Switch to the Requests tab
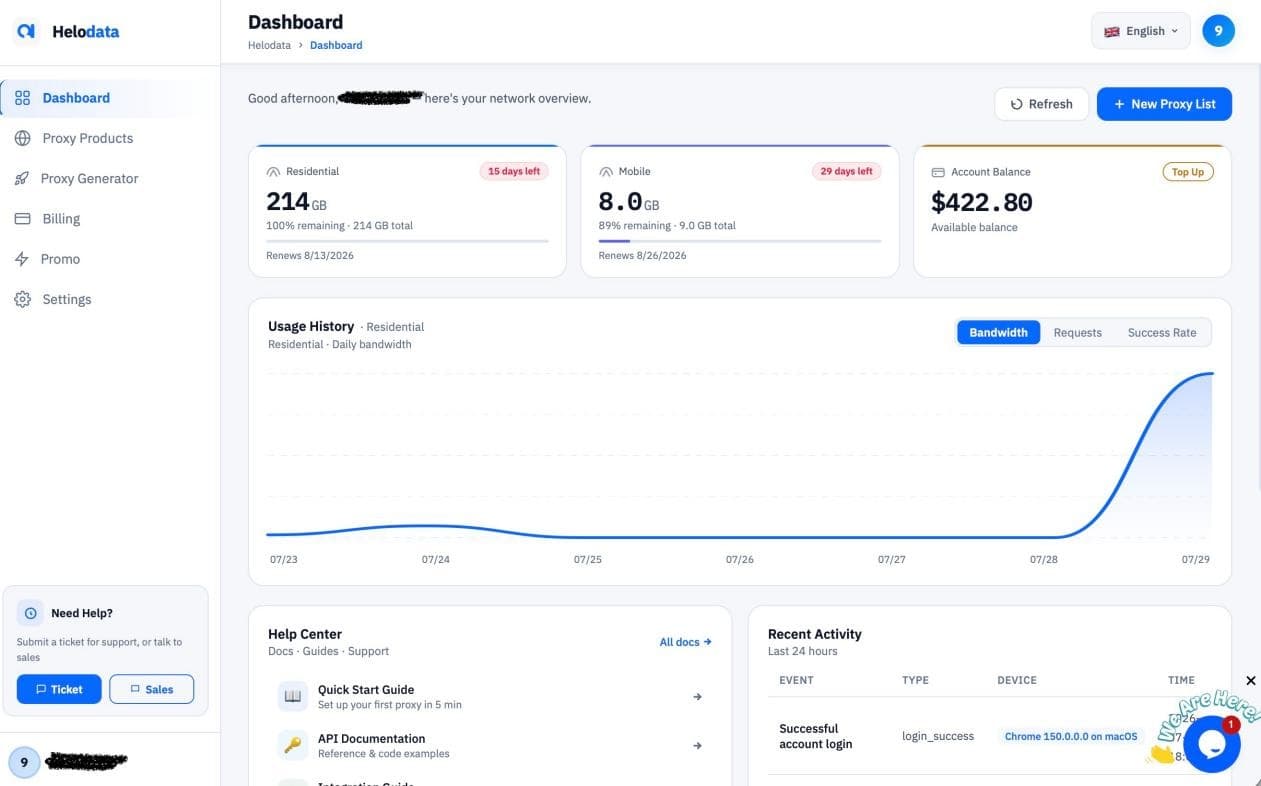 click(x=1077, y=333)
